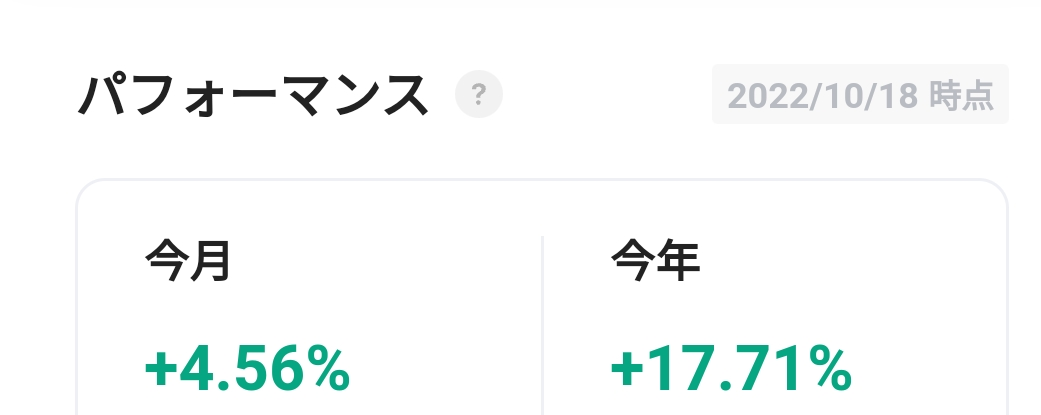Click the plus sign before 4.56%
The width and height of the screenshot is (1041, 415).
(160, 370)
